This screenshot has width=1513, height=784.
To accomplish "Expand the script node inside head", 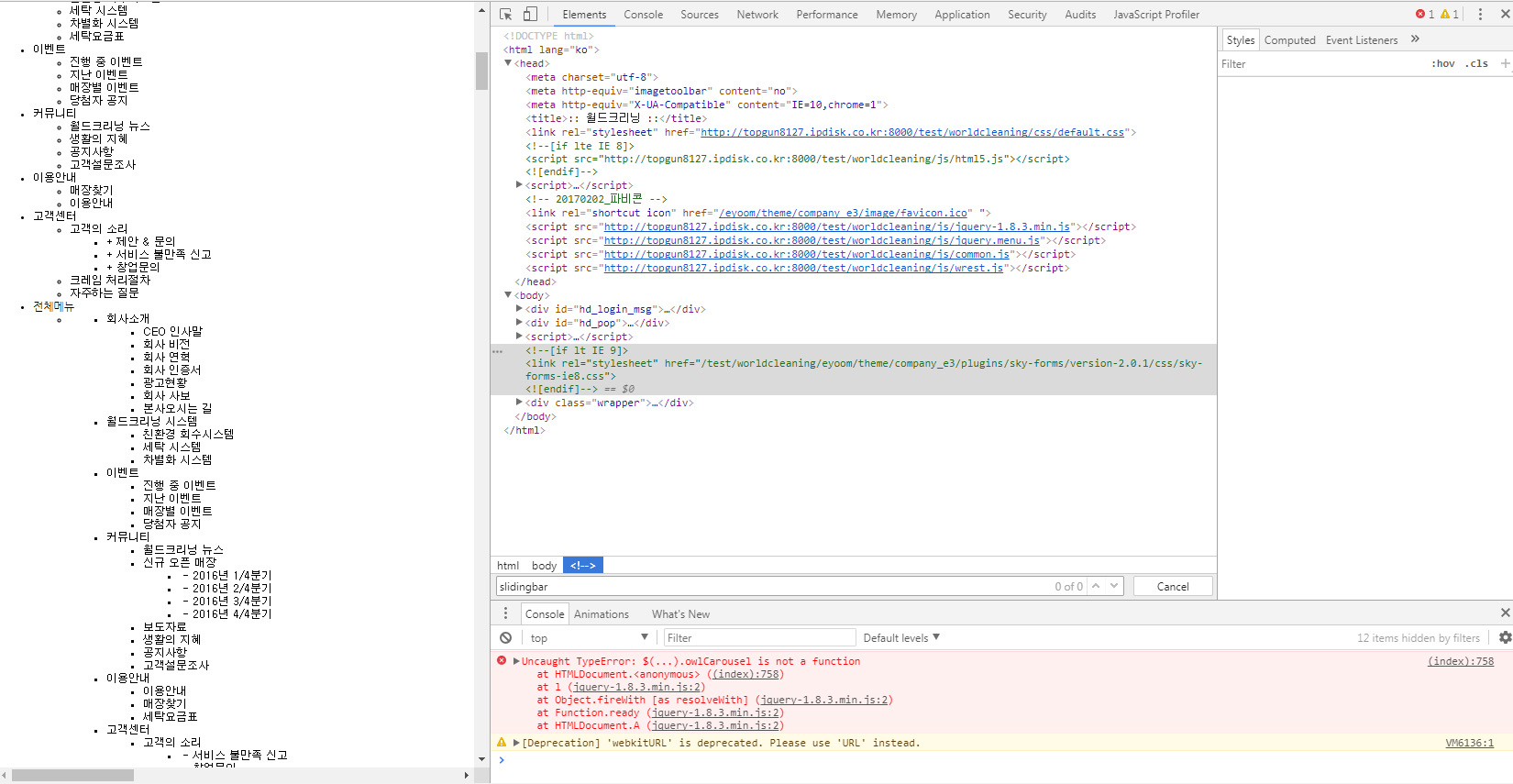I will [x=520, y=185].
